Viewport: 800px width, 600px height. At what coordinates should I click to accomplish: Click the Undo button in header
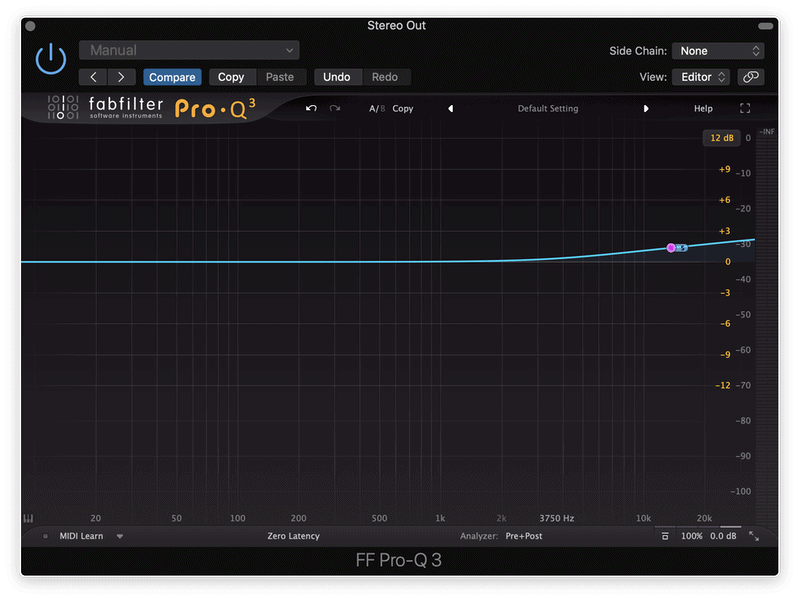tap(337, 77)
